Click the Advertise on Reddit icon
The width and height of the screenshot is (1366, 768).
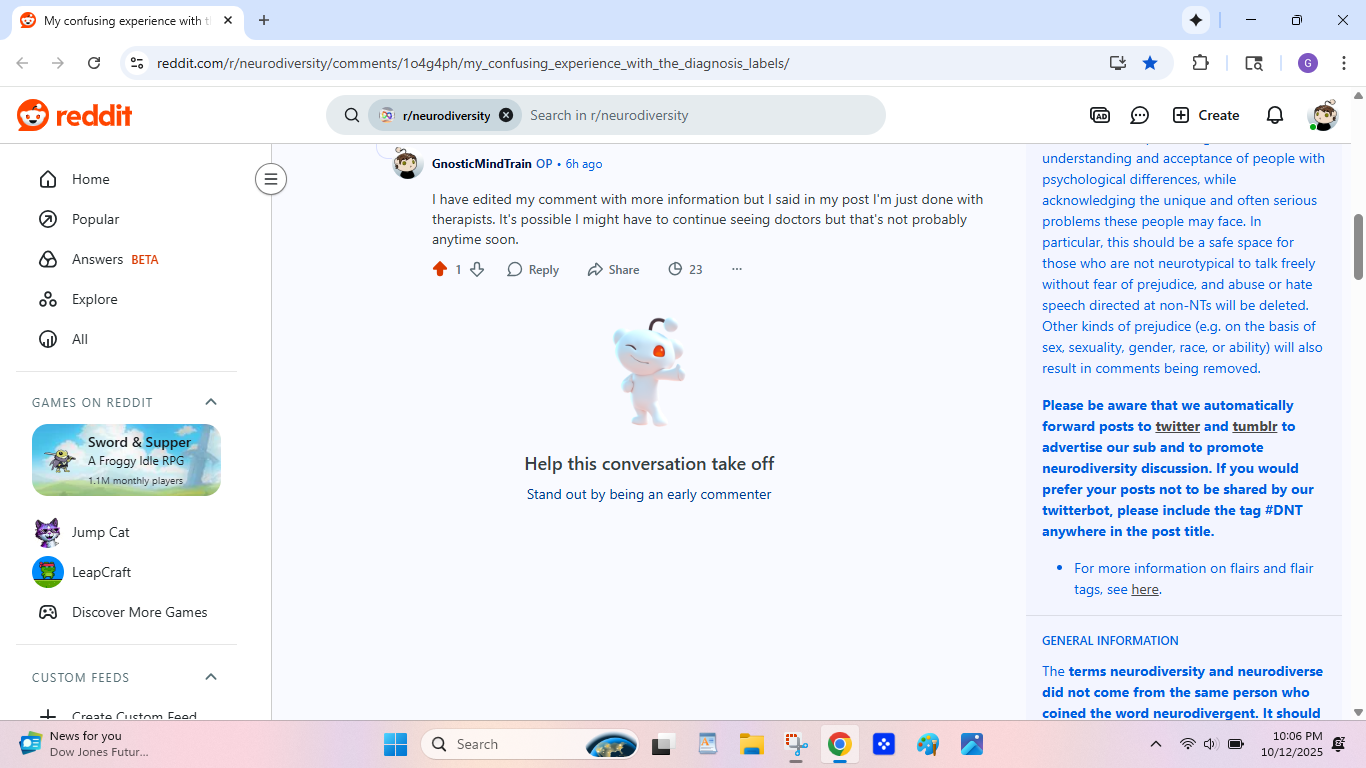point(1100,115)
